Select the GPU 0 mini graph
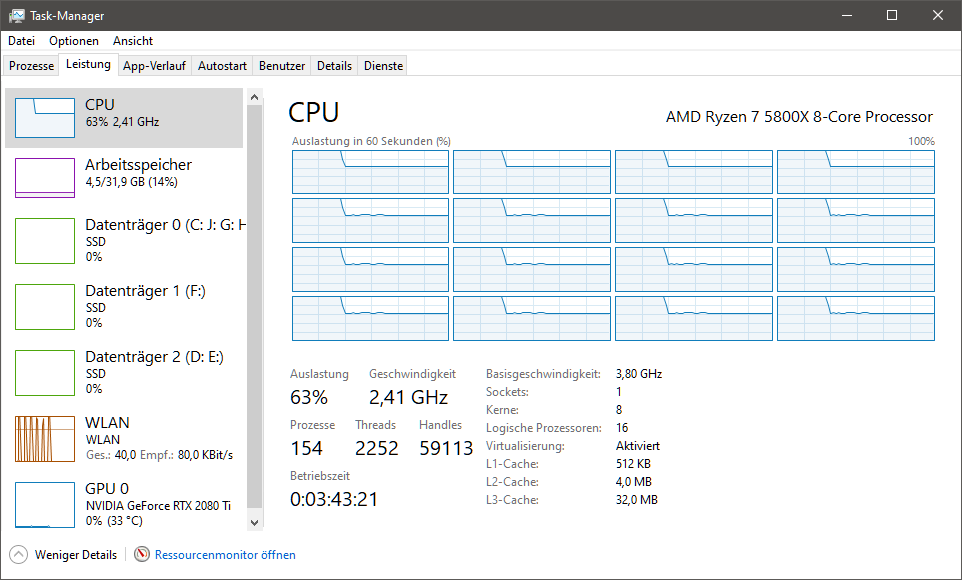 [x=45, y=505]
